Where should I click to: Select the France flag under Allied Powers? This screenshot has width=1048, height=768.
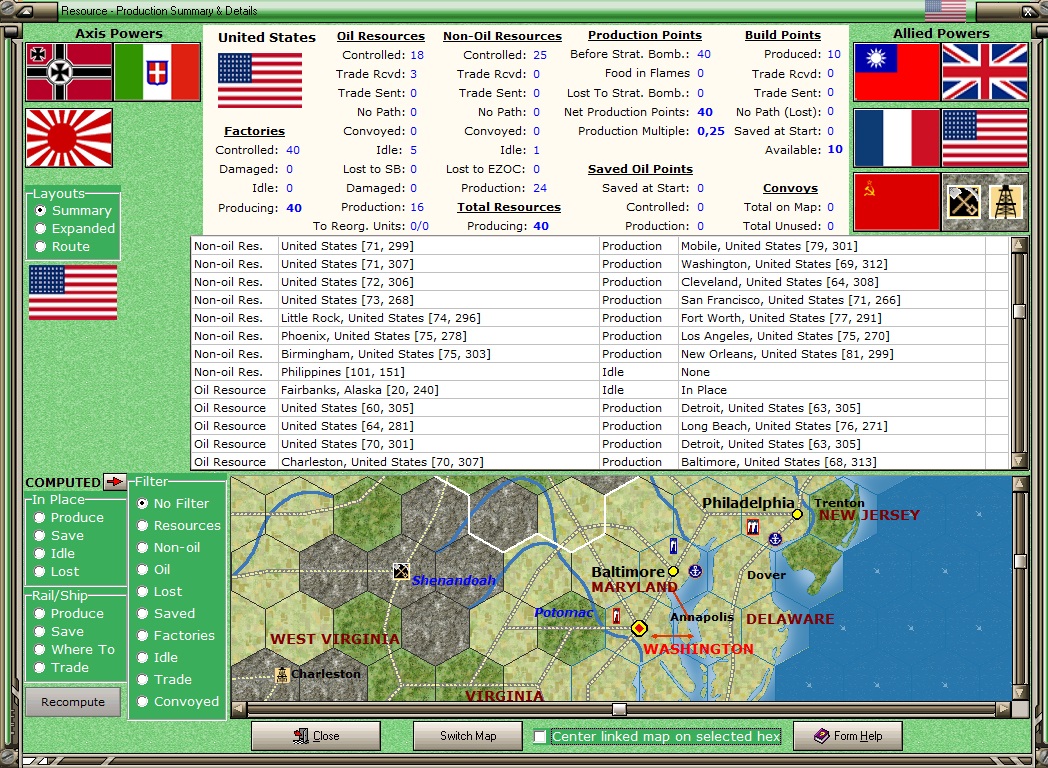896,138
